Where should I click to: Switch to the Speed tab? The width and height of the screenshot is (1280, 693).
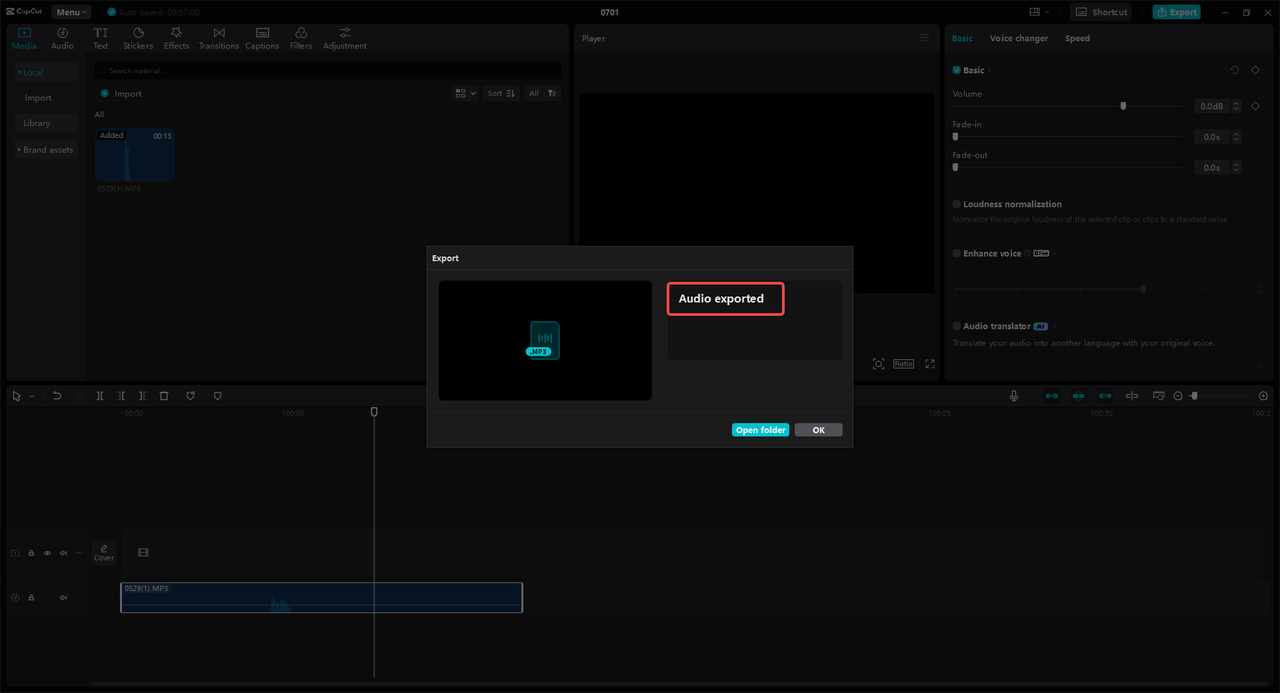point(1077,38)
